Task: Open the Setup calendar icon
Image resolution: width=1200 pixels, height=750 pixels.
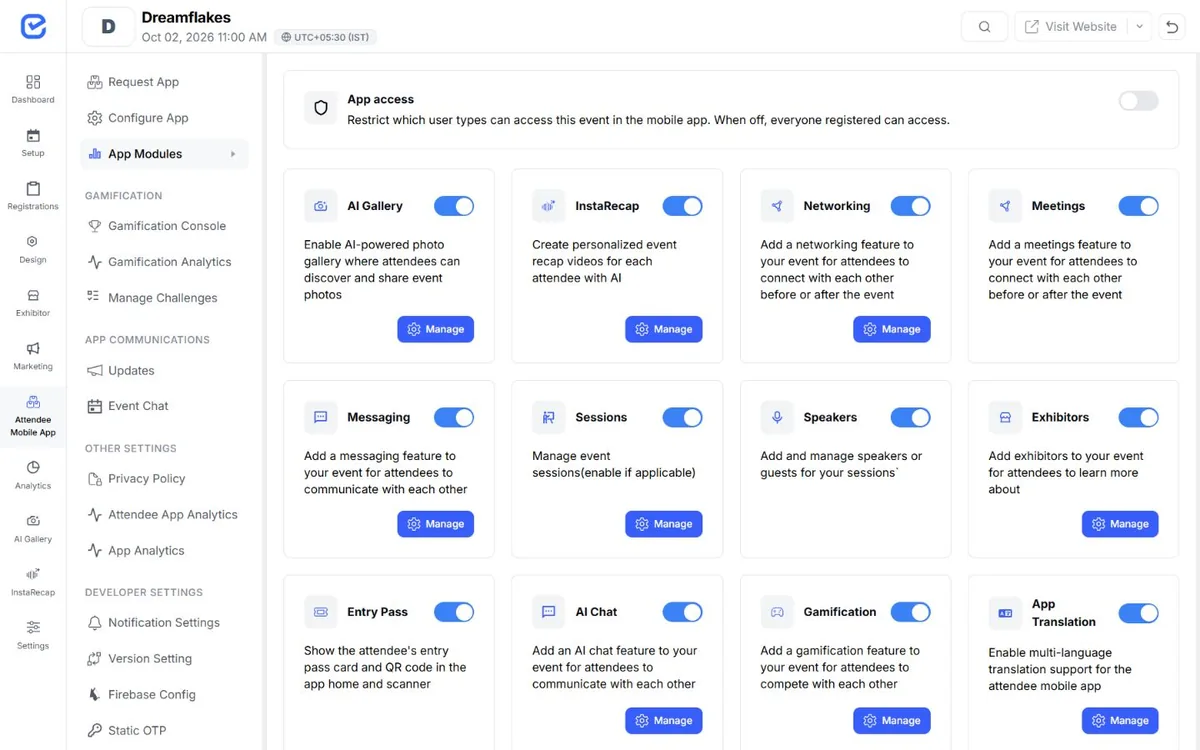Action: point(33,136)
